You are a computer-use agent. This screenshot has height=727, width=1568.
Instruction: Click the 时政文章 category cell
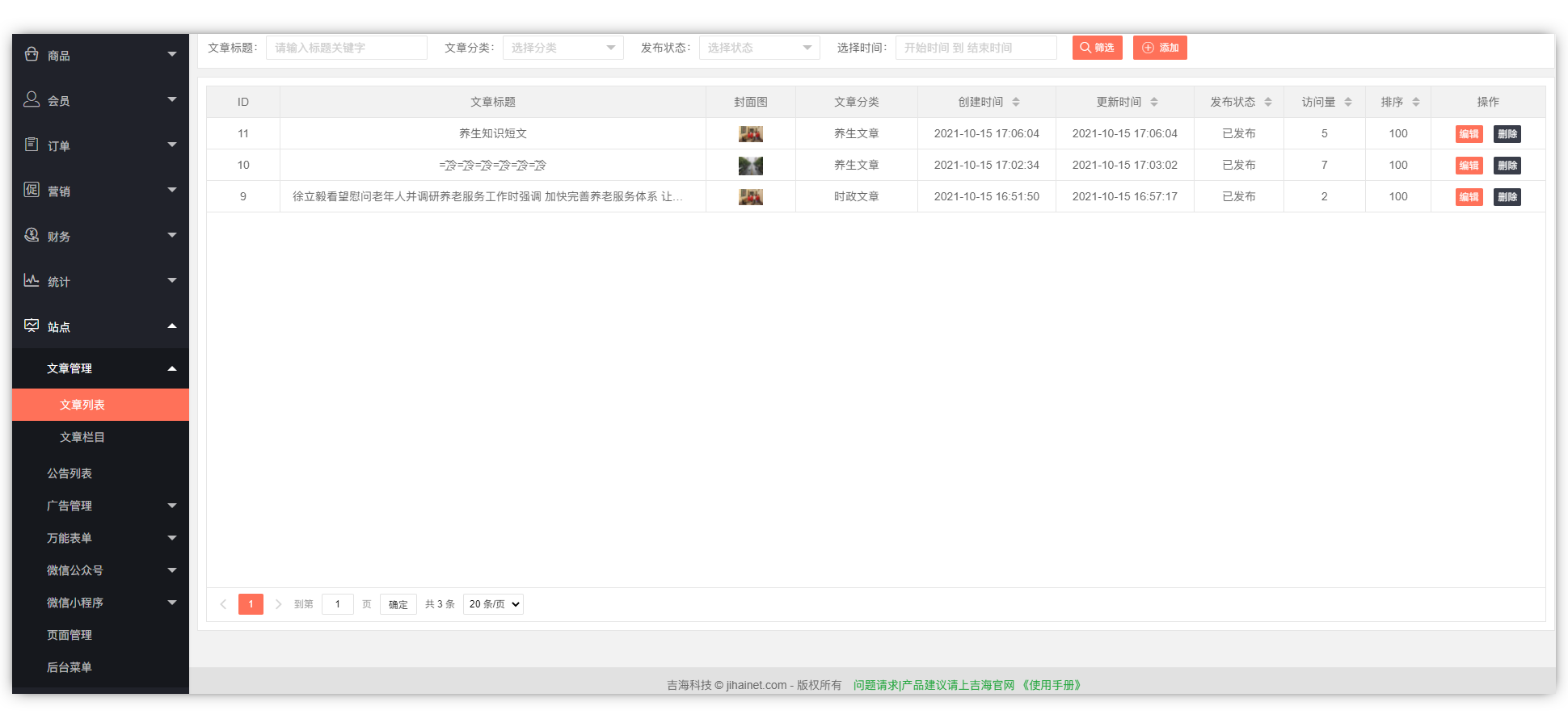857,196
